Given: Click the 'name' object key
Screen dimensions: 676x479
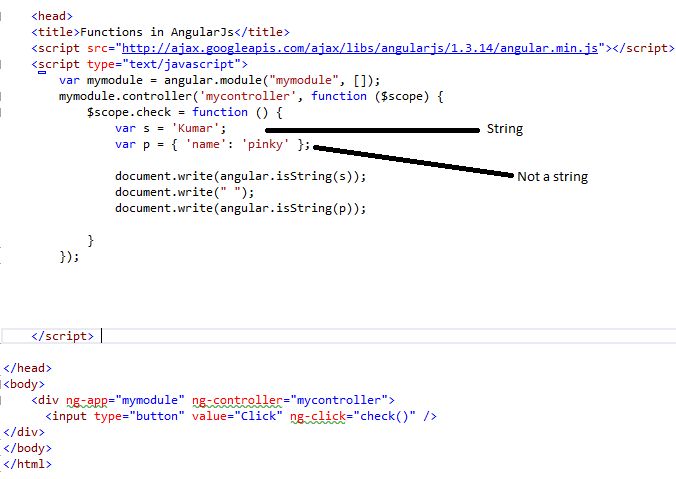Looking at the screenshot, I should tap(206, 144).
